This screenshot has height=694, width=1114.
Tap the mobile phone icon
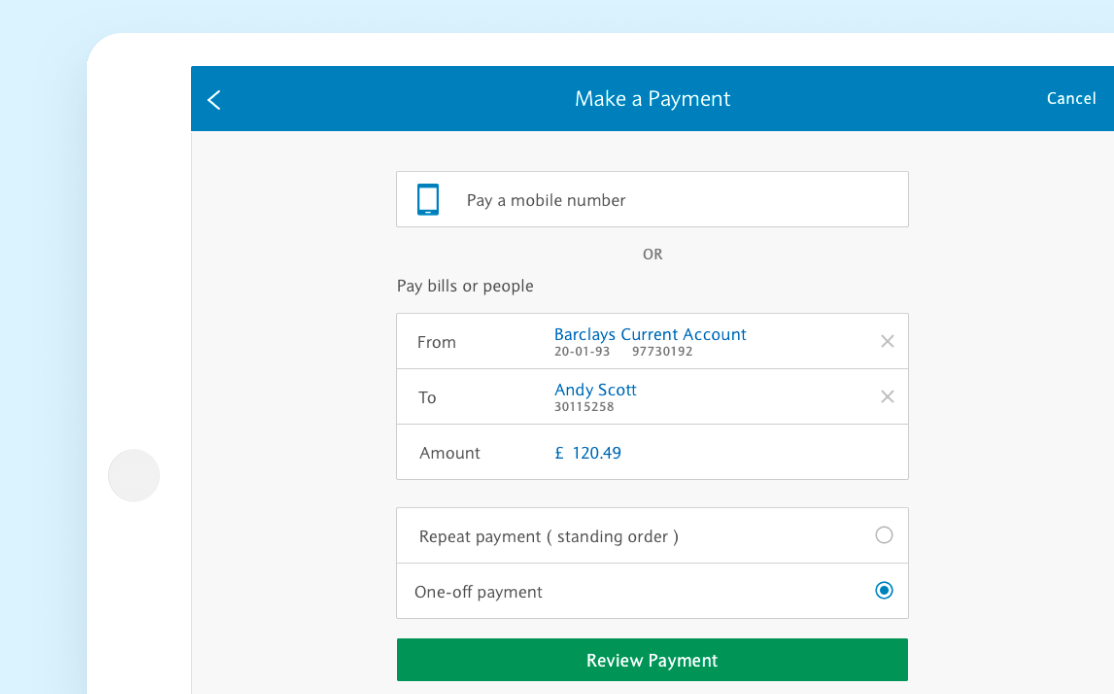pos(428,200)
